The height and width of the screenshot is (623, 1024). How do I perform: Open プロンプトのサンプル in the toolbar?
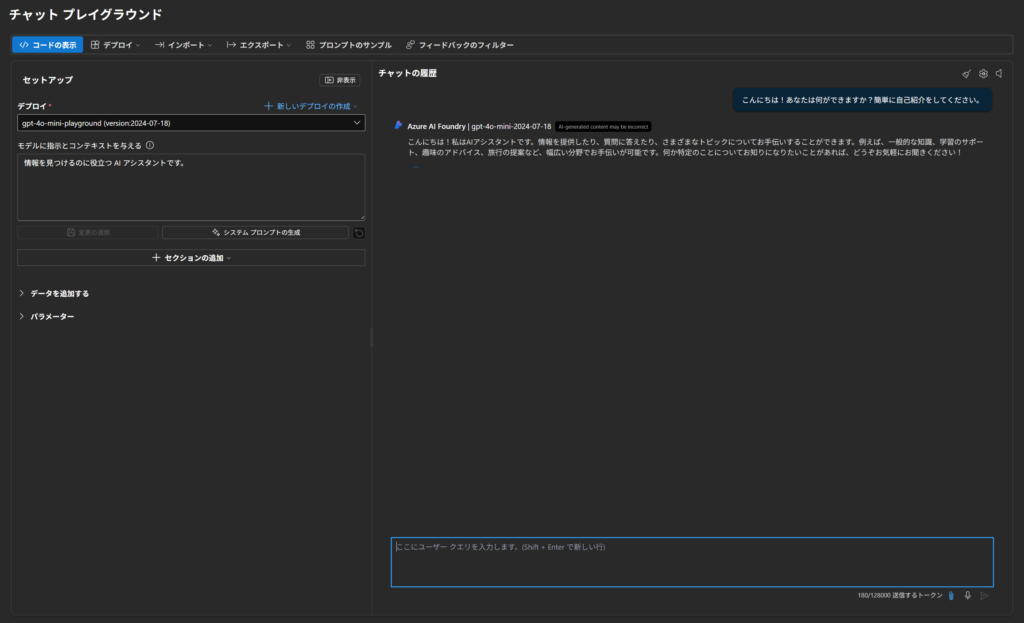tap(348, 45)
